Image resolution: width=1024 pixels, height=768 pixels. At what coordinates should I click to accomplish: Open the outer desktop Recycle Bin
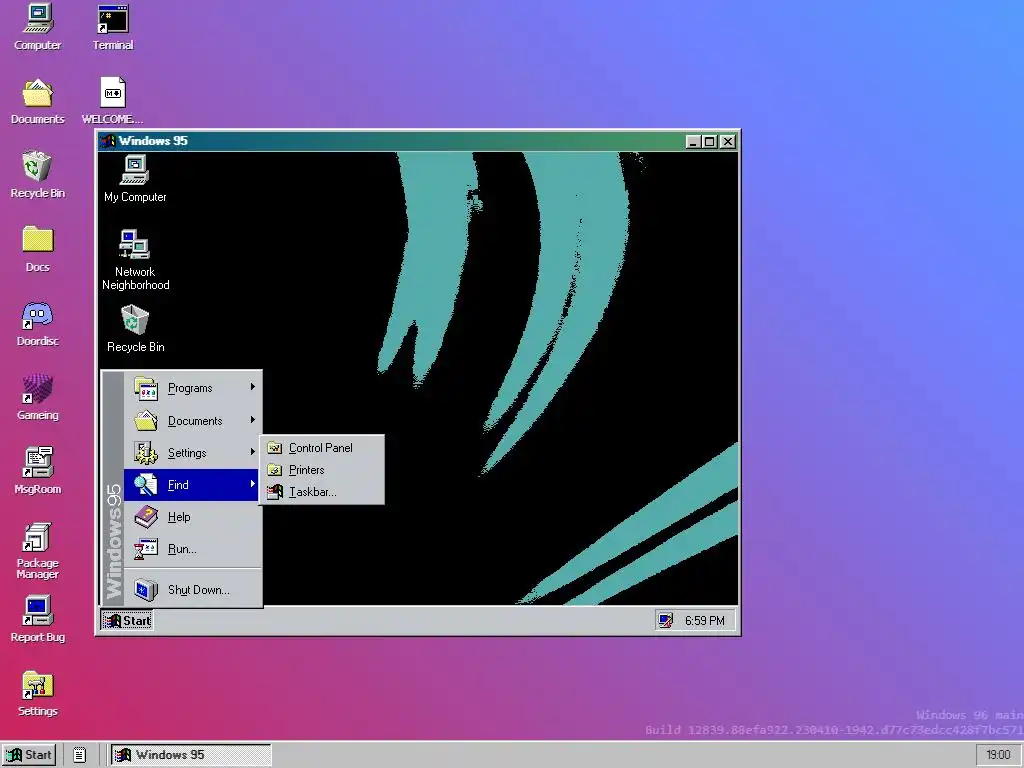[37, 175]
